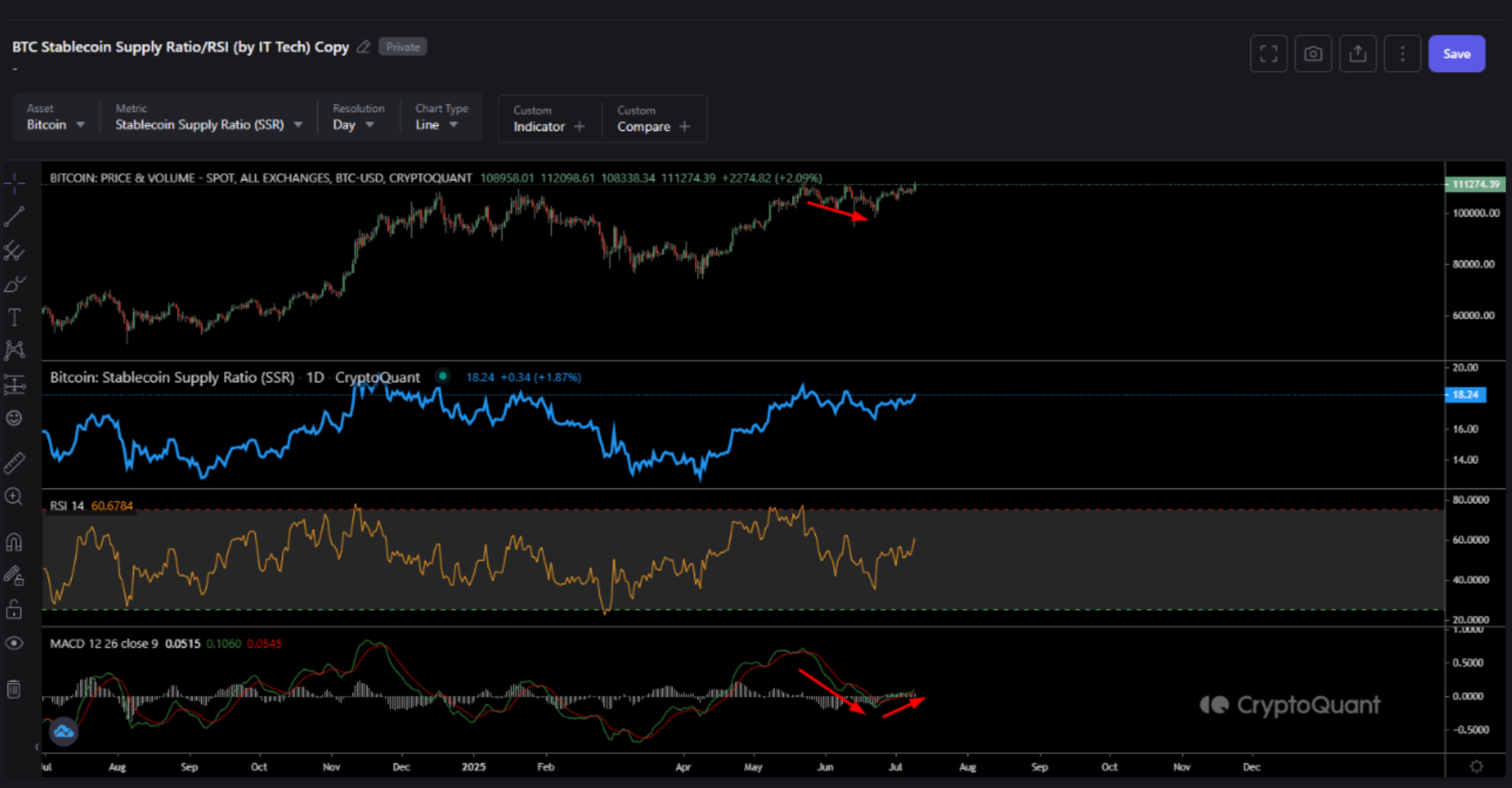Toggle lock all drawings
Screen dimensions: 1512x788
click(14, 609)
